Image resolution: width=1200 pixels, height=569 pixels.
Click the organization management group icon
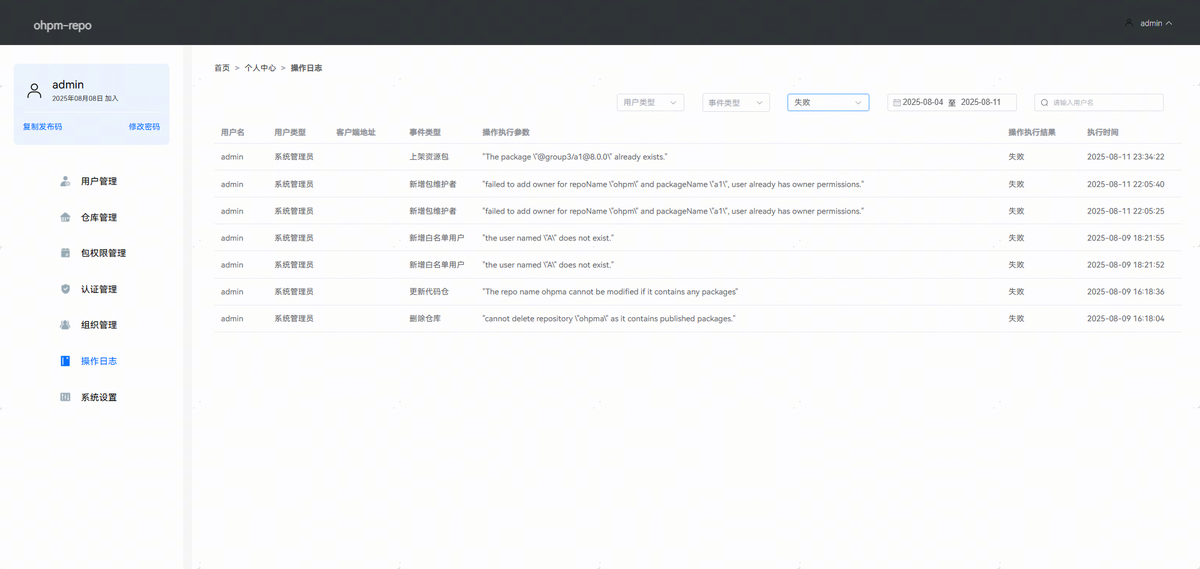[65, 325]
